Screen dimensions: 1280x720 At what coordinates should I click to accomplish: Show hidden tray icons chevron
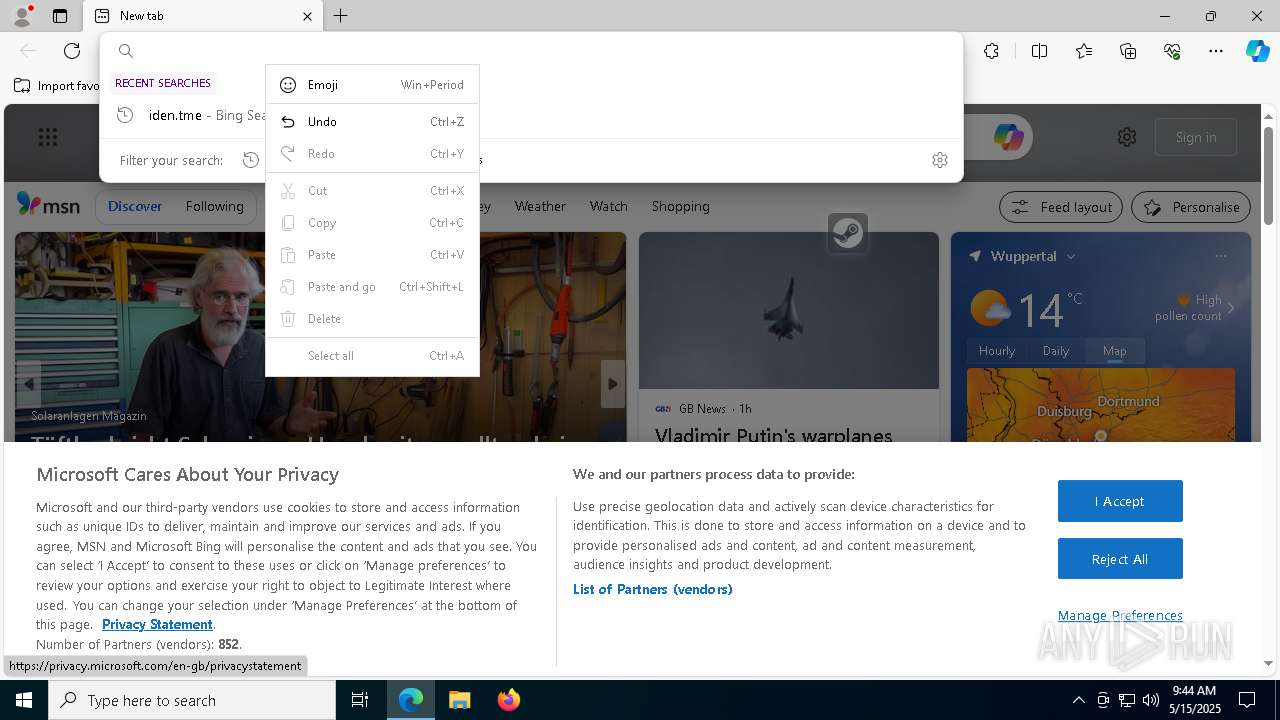click(1078, 700)
